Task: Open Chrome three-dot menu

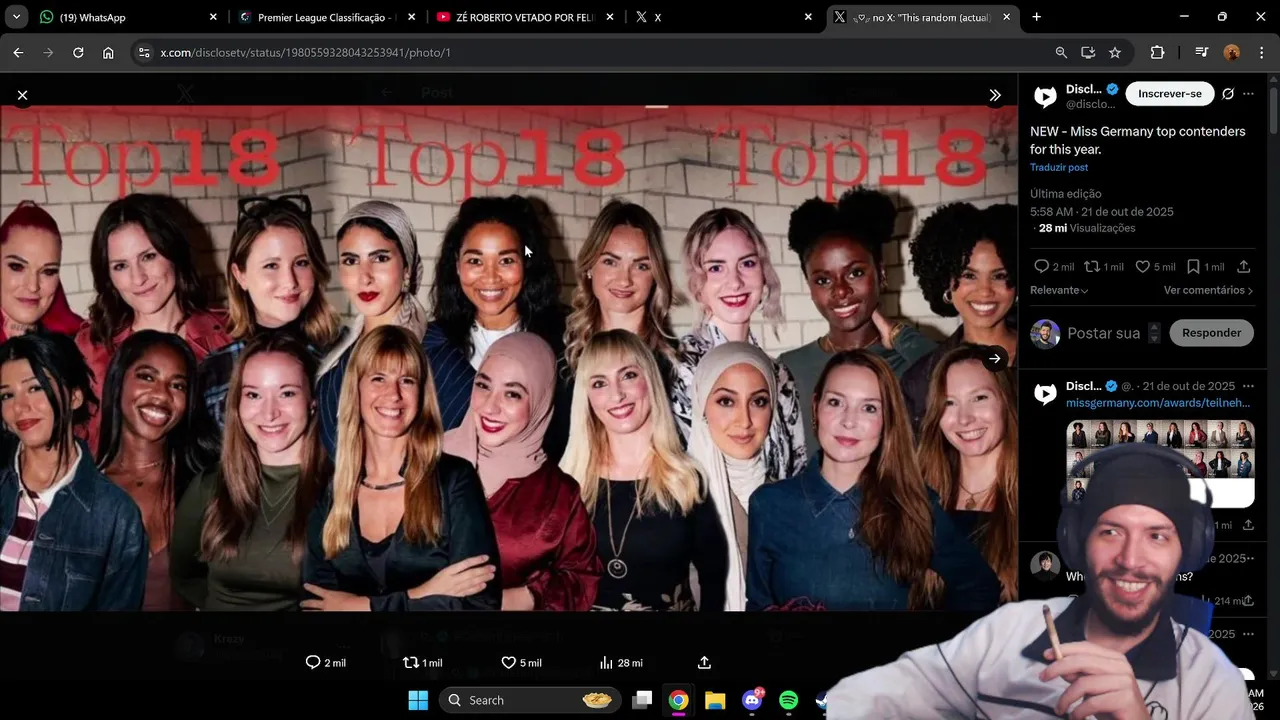Action: pyautogui.click(x=1262, y=52)
